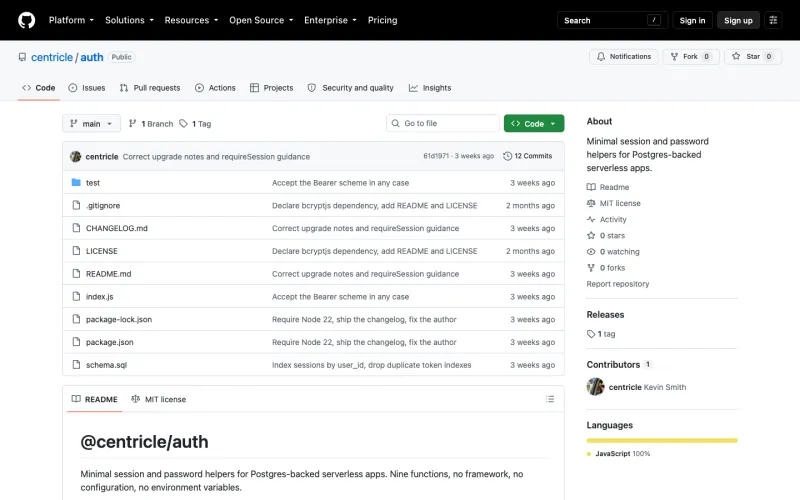Open README.md file
The height and width of the screenshot is (500, 800).
pyautogui.click(x=108, y=274)
